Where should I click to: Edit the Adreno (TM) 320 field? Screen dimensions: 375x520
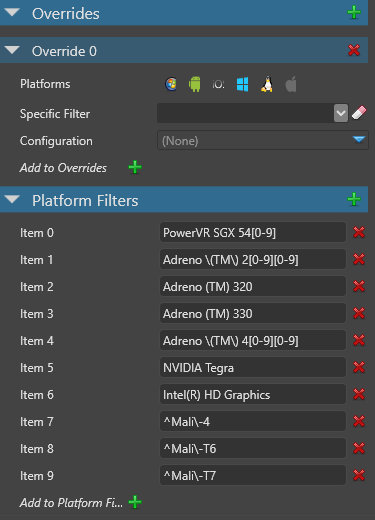click(253, 286)
